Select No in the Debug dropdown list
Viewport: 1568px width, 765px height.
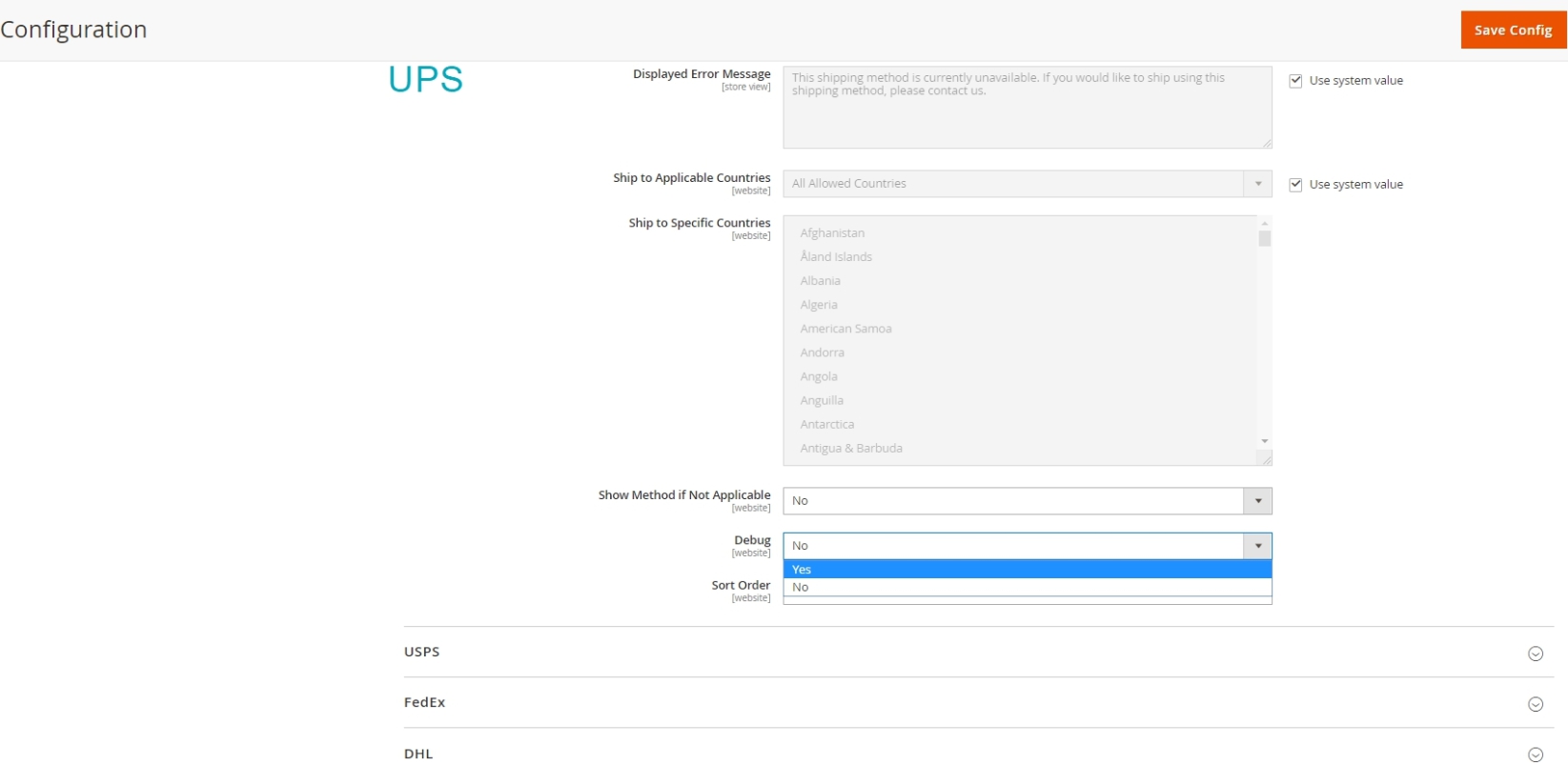pos(1027,587)
